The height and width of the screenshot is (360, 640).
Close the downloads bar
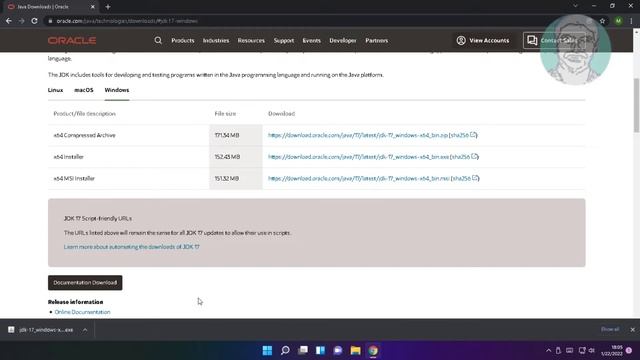click(632, 329)
